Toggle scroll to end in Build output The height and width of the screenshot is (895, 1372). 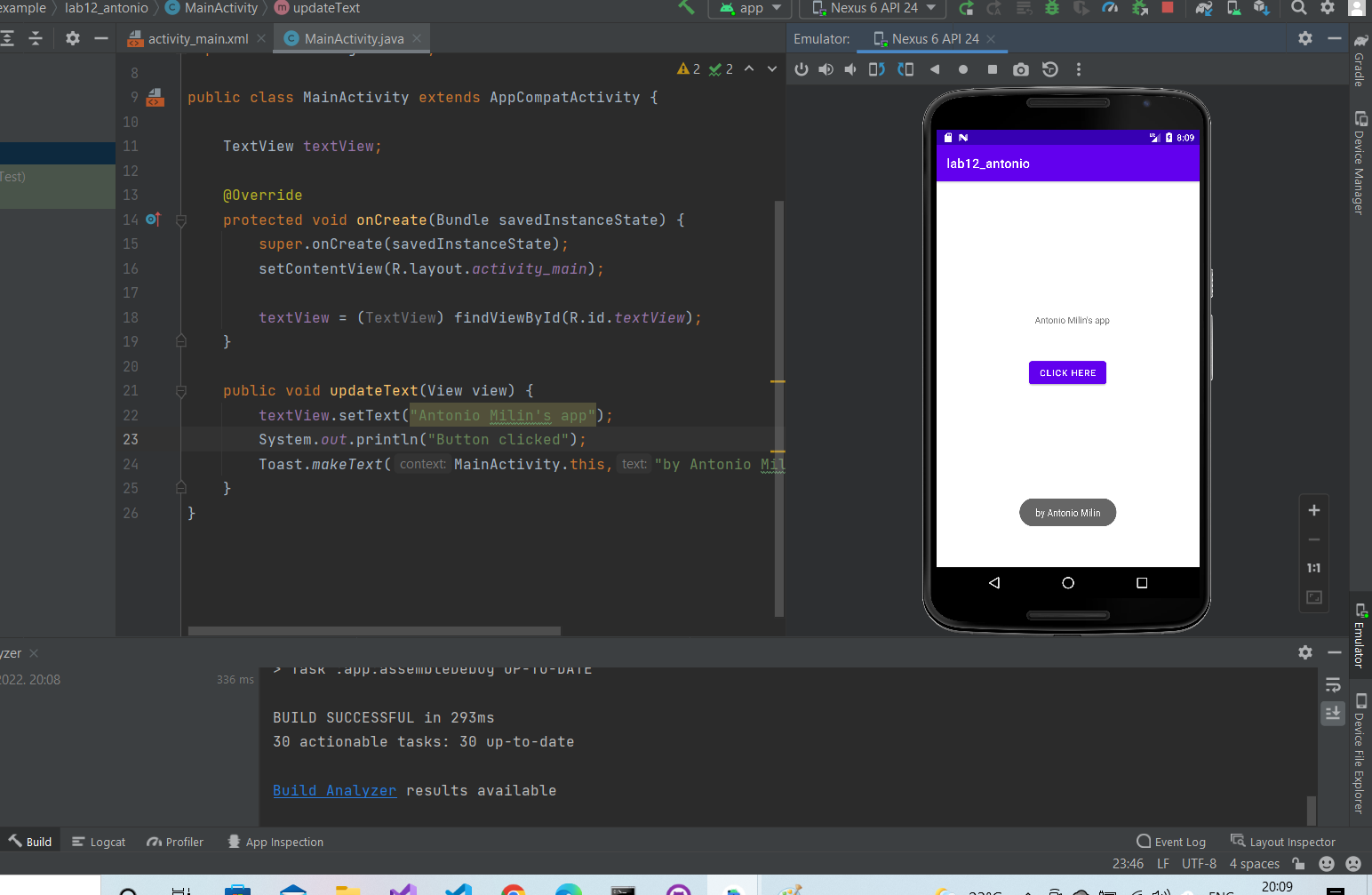(1333, 713)
